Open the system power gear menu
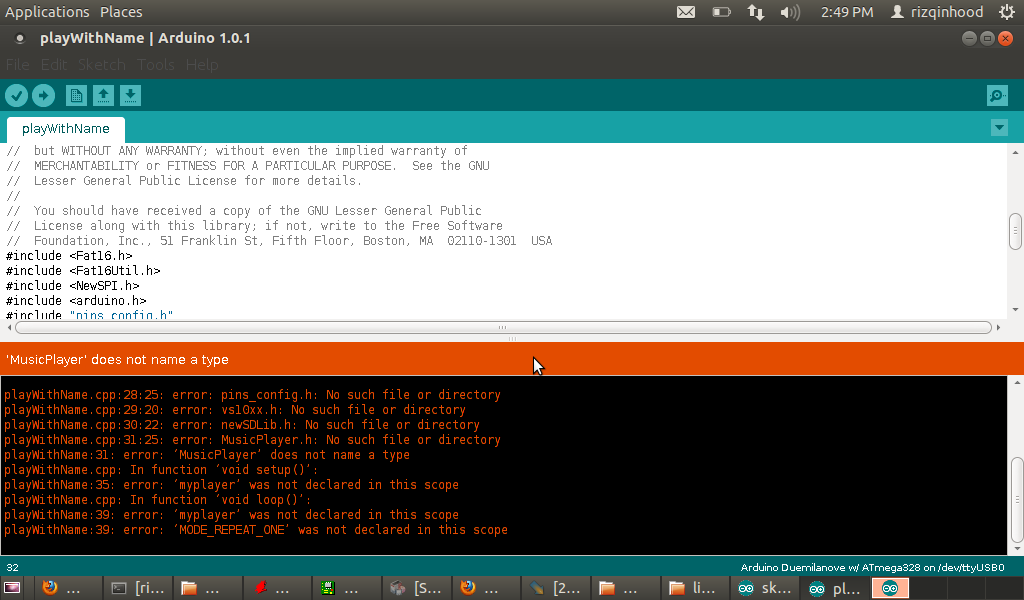This screenshot has width=1024, height=600. 1007,12
